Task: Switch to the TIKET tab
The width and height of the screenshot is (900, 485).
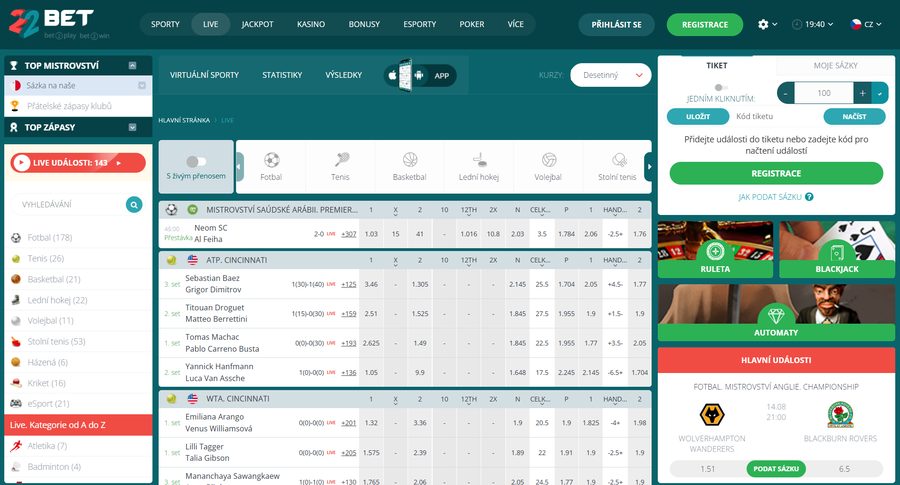Action: coord(717,65)
